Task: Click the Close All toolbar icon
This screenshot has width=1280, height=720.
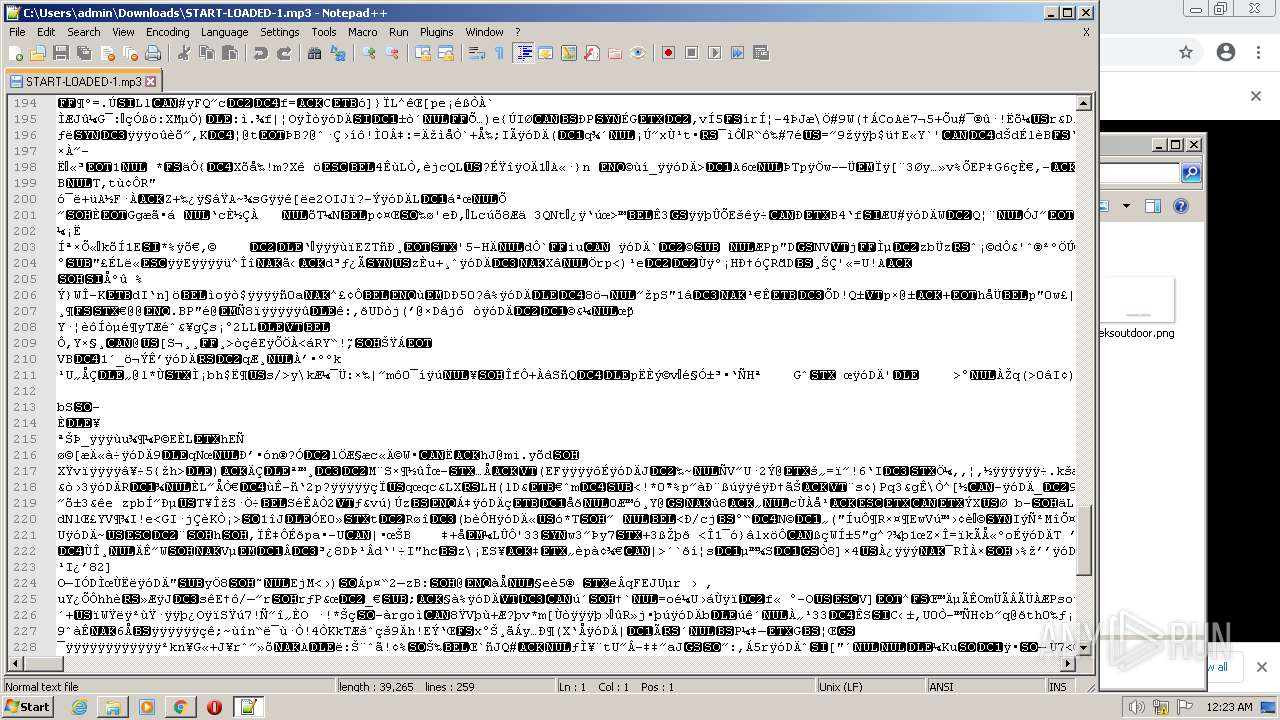Action: click(128, 53)
